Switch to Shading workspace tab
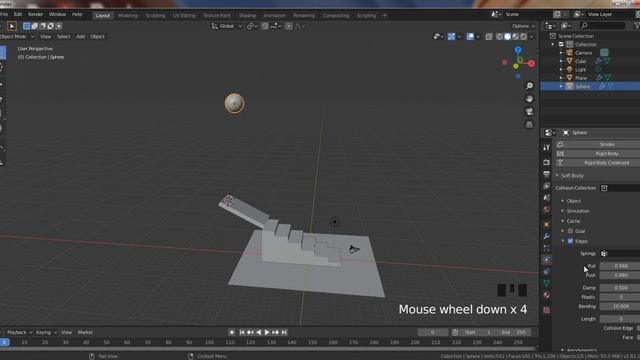 247,16
